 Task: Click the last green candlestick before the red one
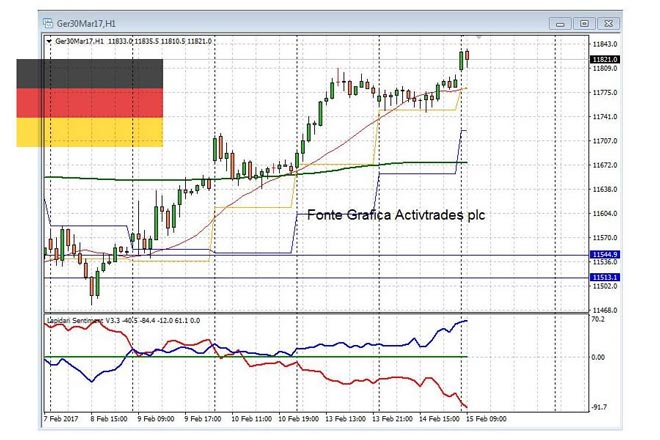click(461, 60)
